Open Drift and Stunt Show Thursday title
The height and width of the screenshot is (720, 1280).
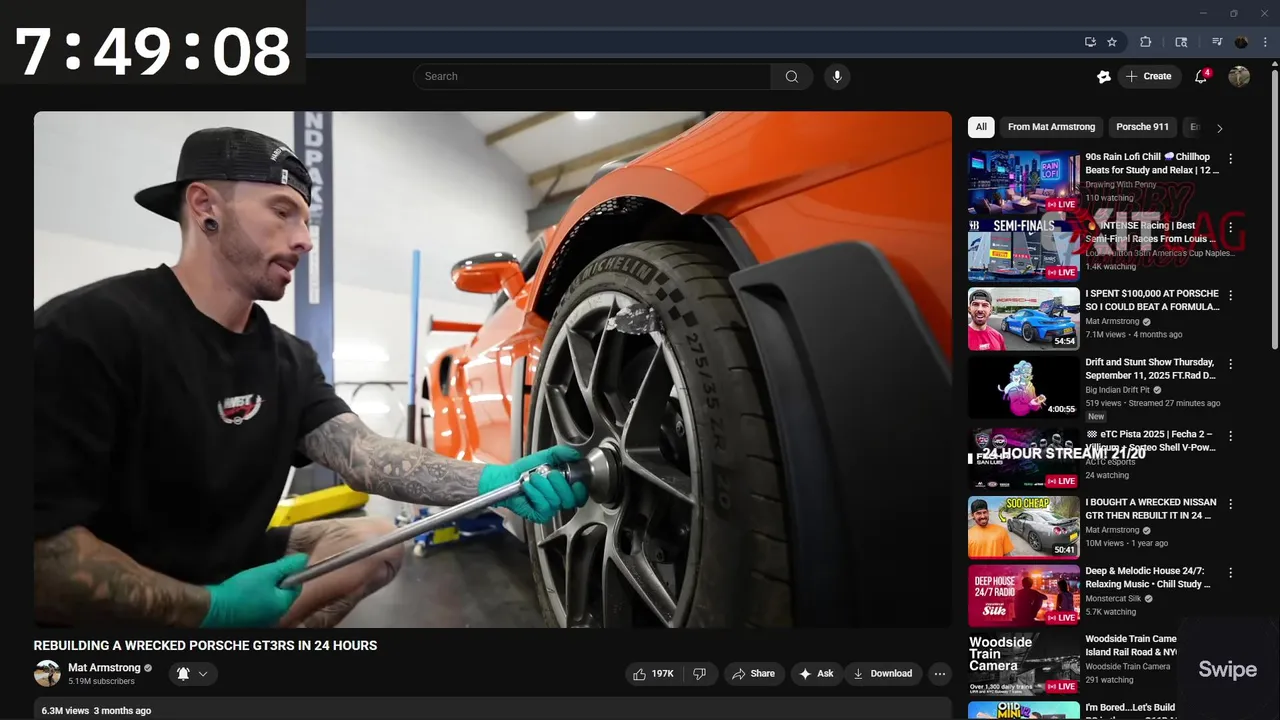(x=1150, y=369)
